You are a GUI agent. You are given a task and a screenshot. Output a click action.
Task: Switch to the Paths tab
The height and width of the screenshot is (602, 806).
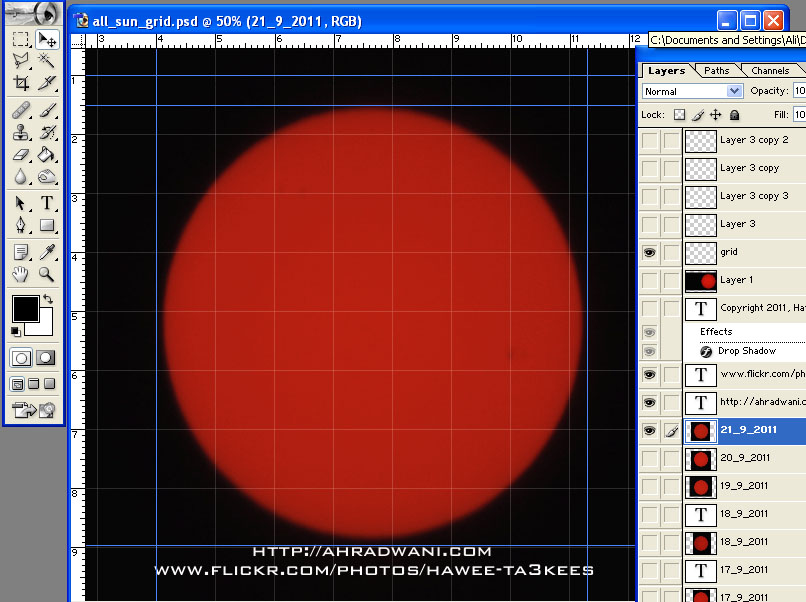(717, 70)
